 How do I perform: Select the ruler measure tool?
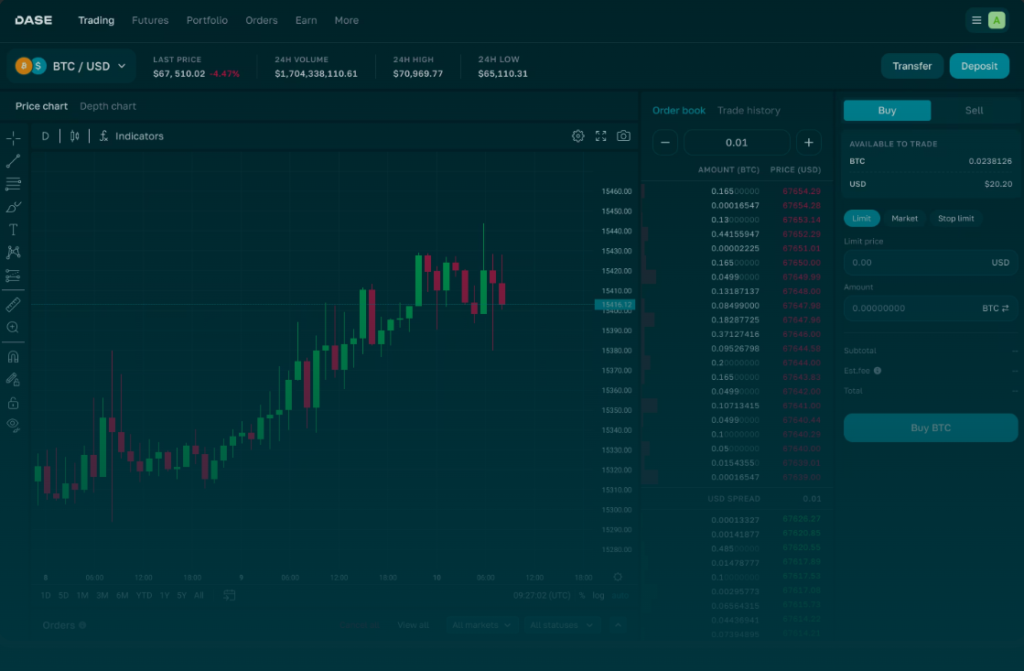(x=13, y=303)
